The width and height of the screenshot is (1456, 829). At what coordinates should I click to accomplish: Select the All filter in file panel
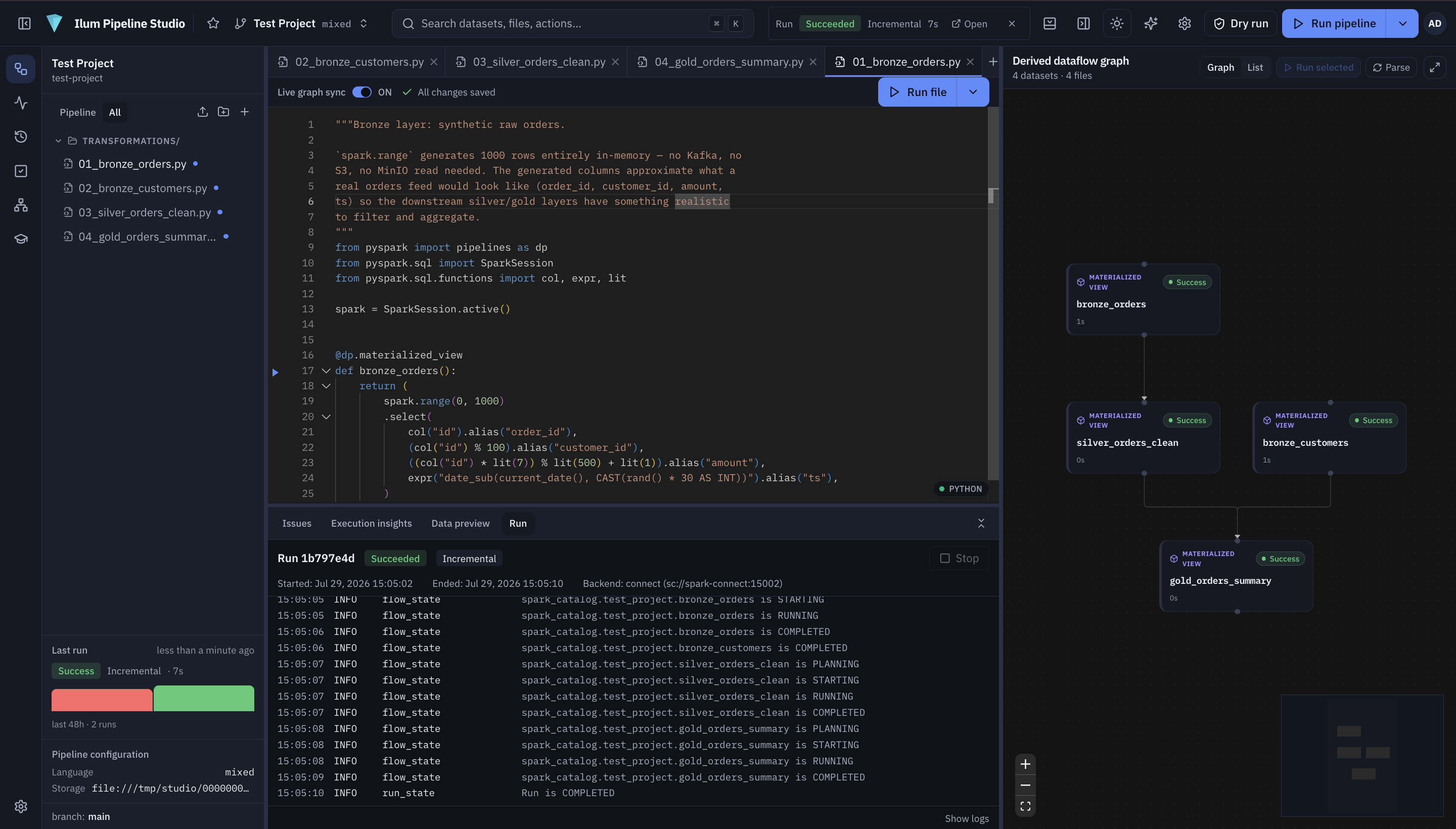pyautogui.click(x=114, y=112)
